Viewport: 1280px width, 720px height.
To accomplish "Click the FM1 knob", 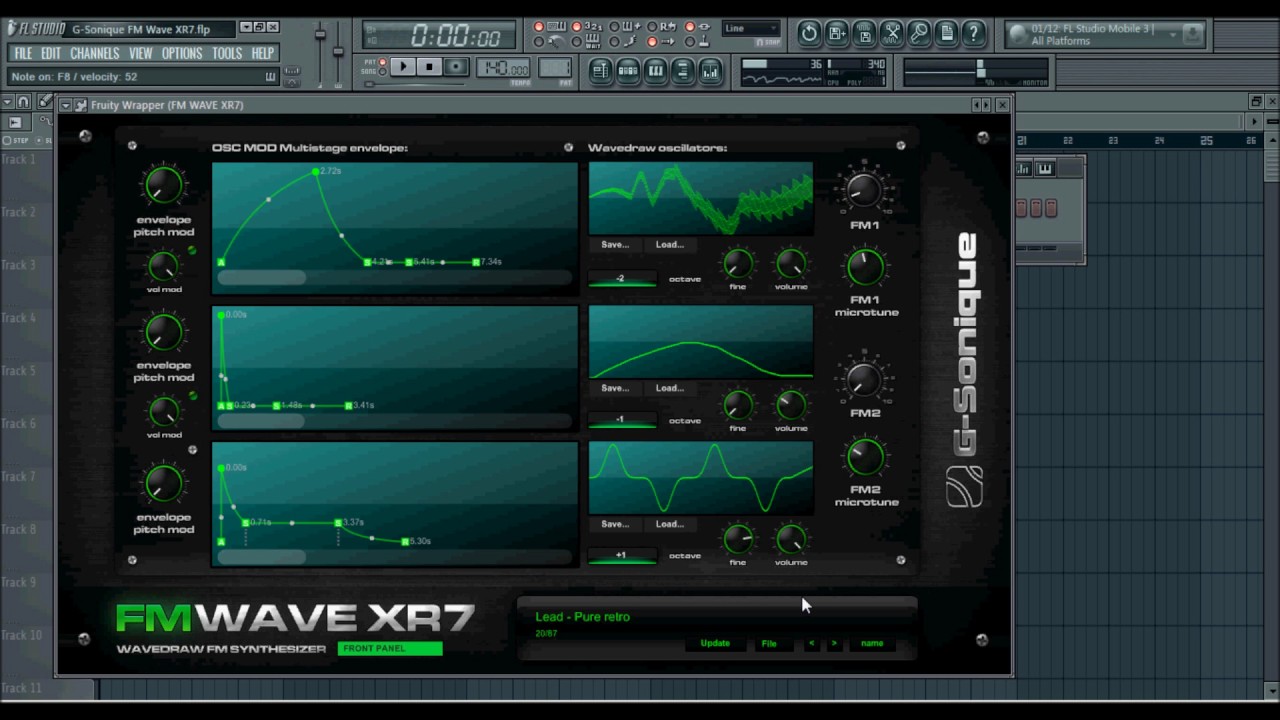I will pos(864,189).
